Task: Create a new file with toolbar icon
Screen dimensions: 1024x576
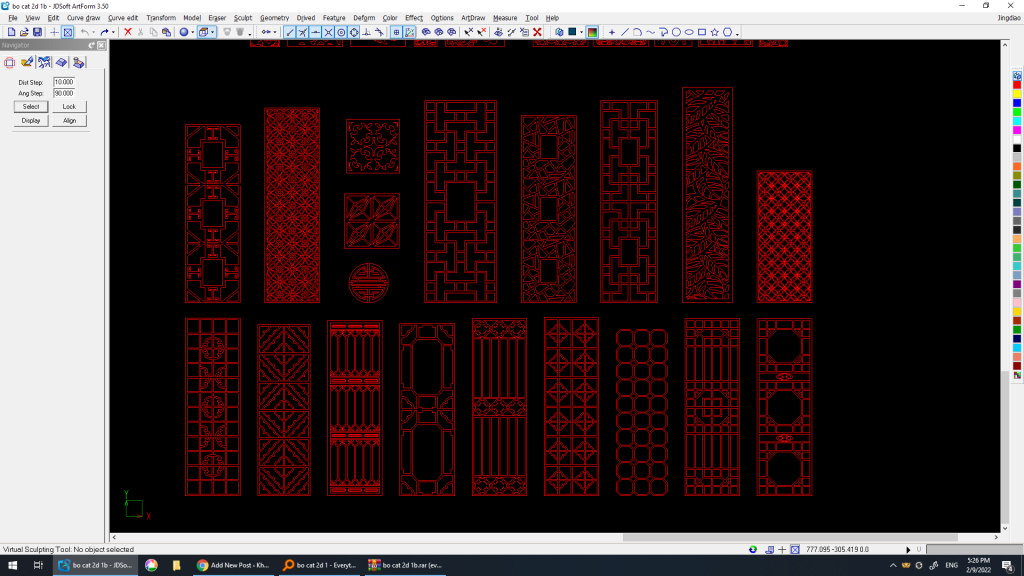Action: [11, 32]
